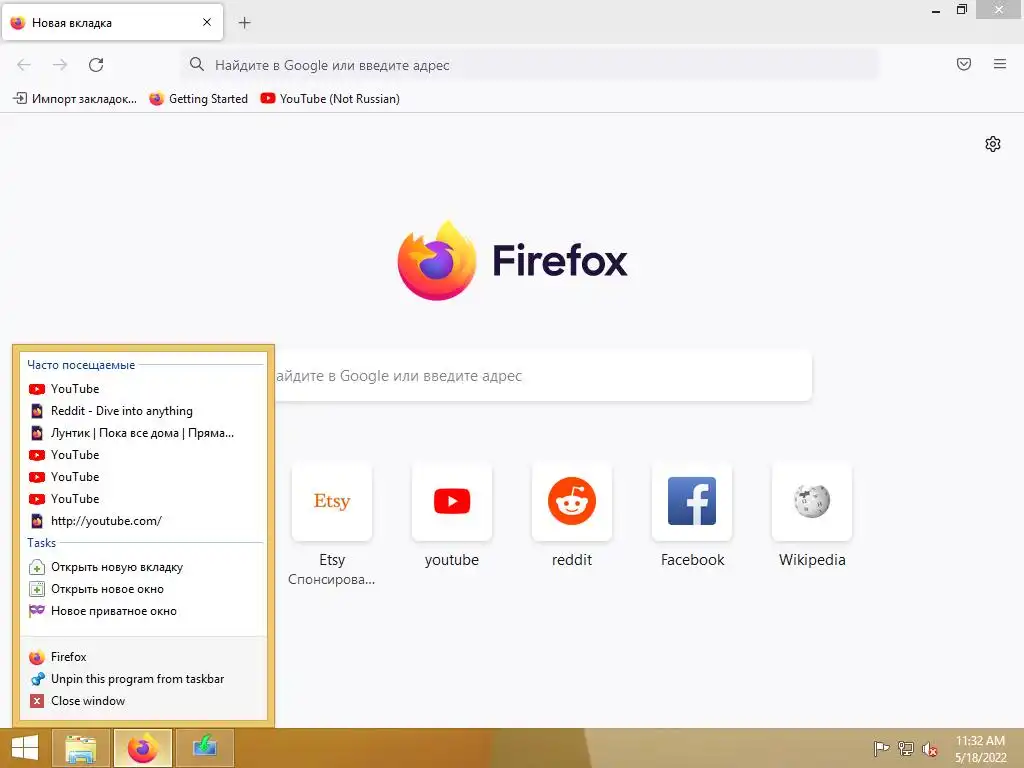
Task: Select Close window in jump list
Action: pos(143,701)
